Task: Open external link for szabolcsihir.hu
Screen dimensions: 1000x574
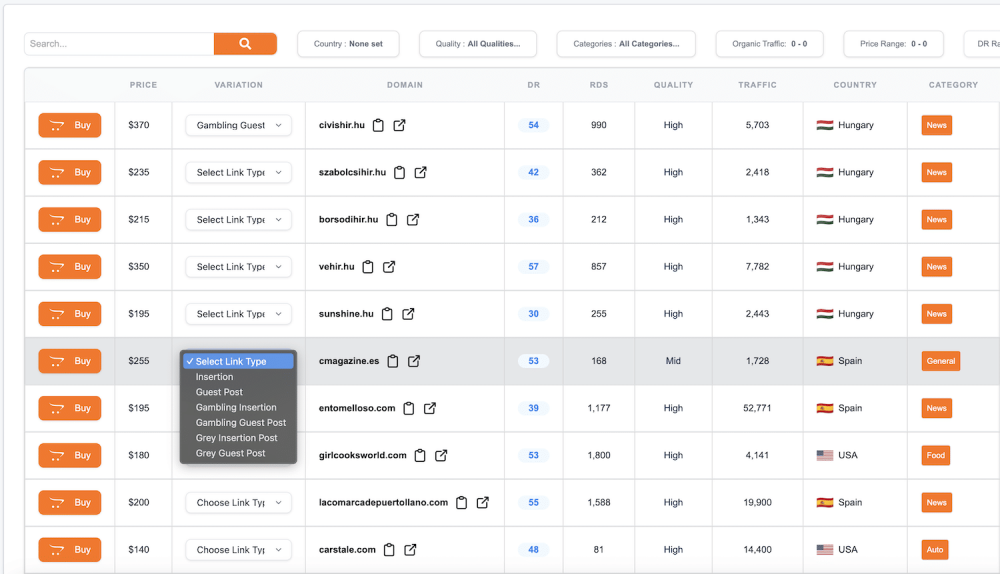Action: pyautogui.click(x=420, y=172)
